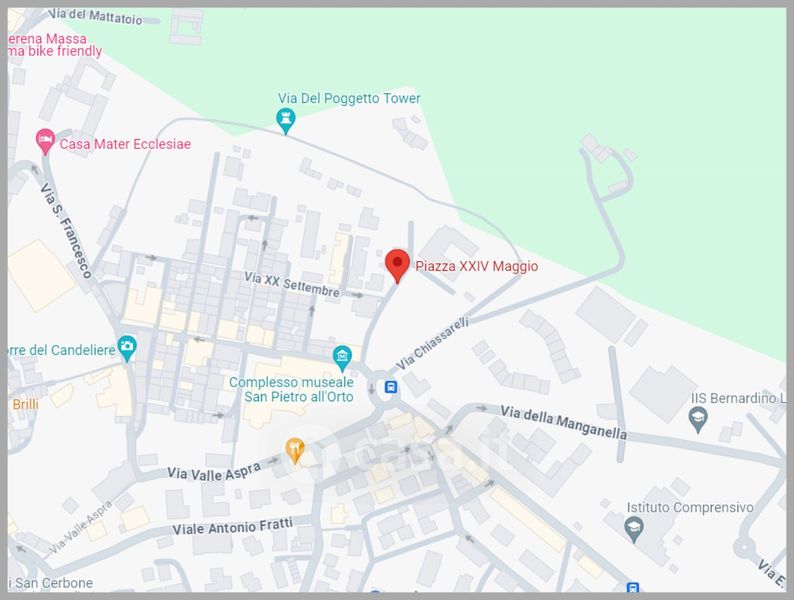Click the red Piazza XXIV Maggio pin

[x=398, y=266]
